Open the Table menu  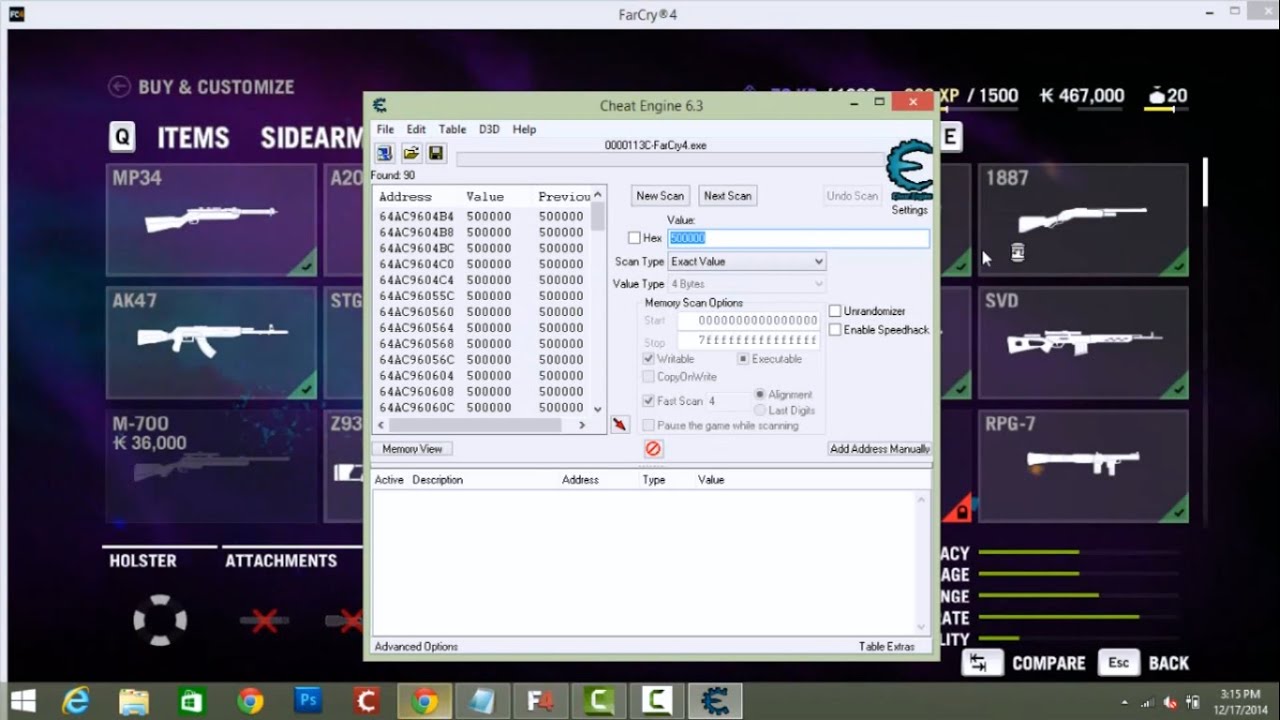pyautogui.click(x=452, y=129)
